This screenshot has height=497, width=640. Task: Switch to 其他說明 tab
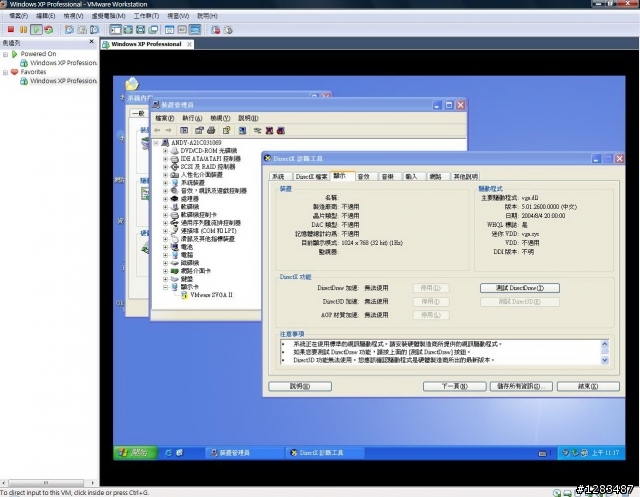tap(465, 176)
